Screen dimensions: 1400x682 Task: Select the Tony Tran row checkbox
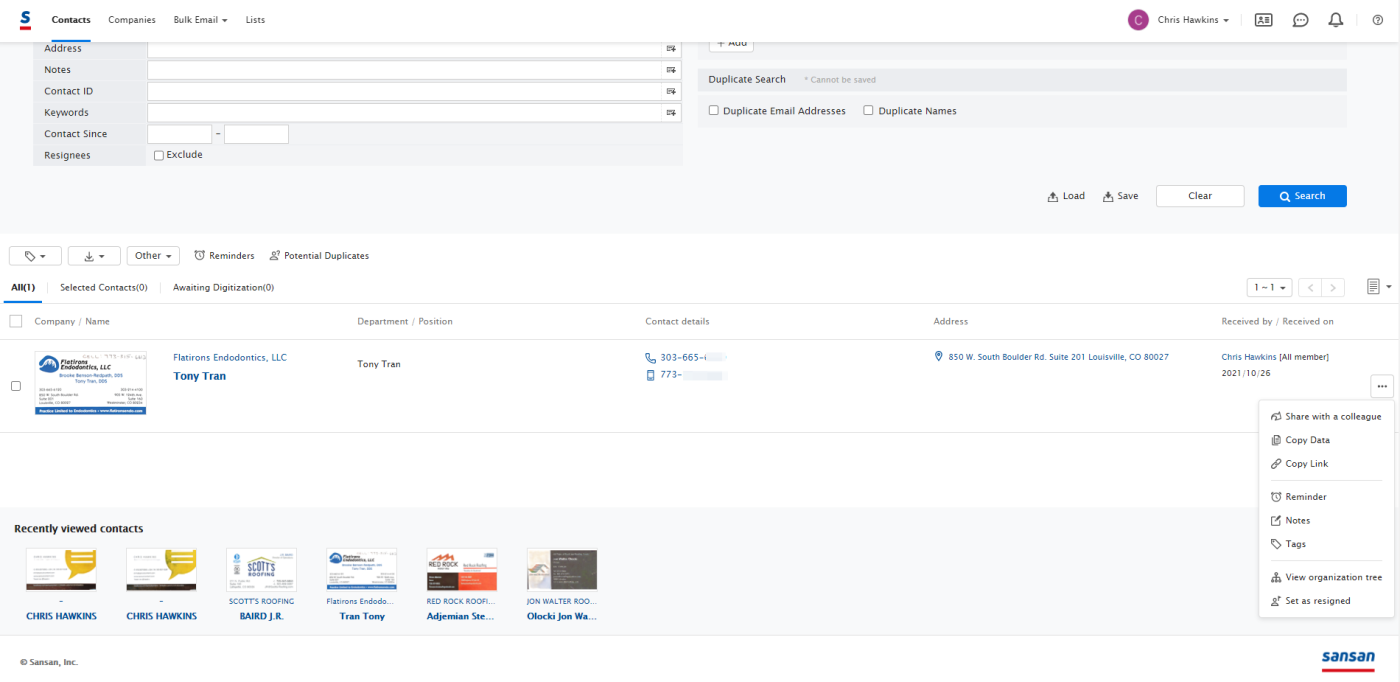click(15, 386)
